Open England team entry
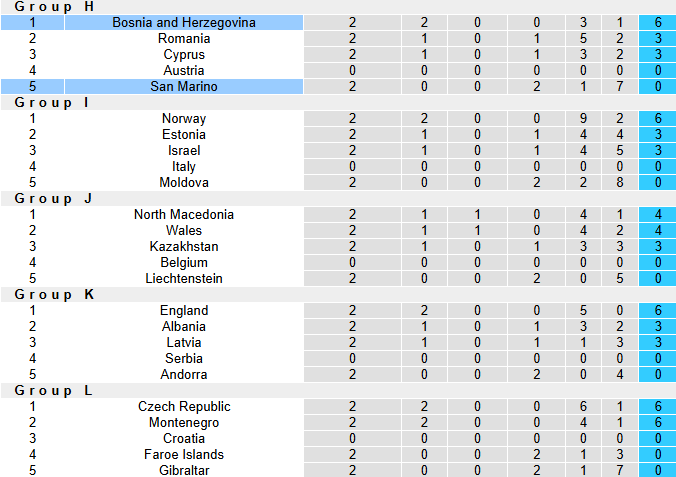This screenshot has height=477, width=676. (x=184, y=310)
